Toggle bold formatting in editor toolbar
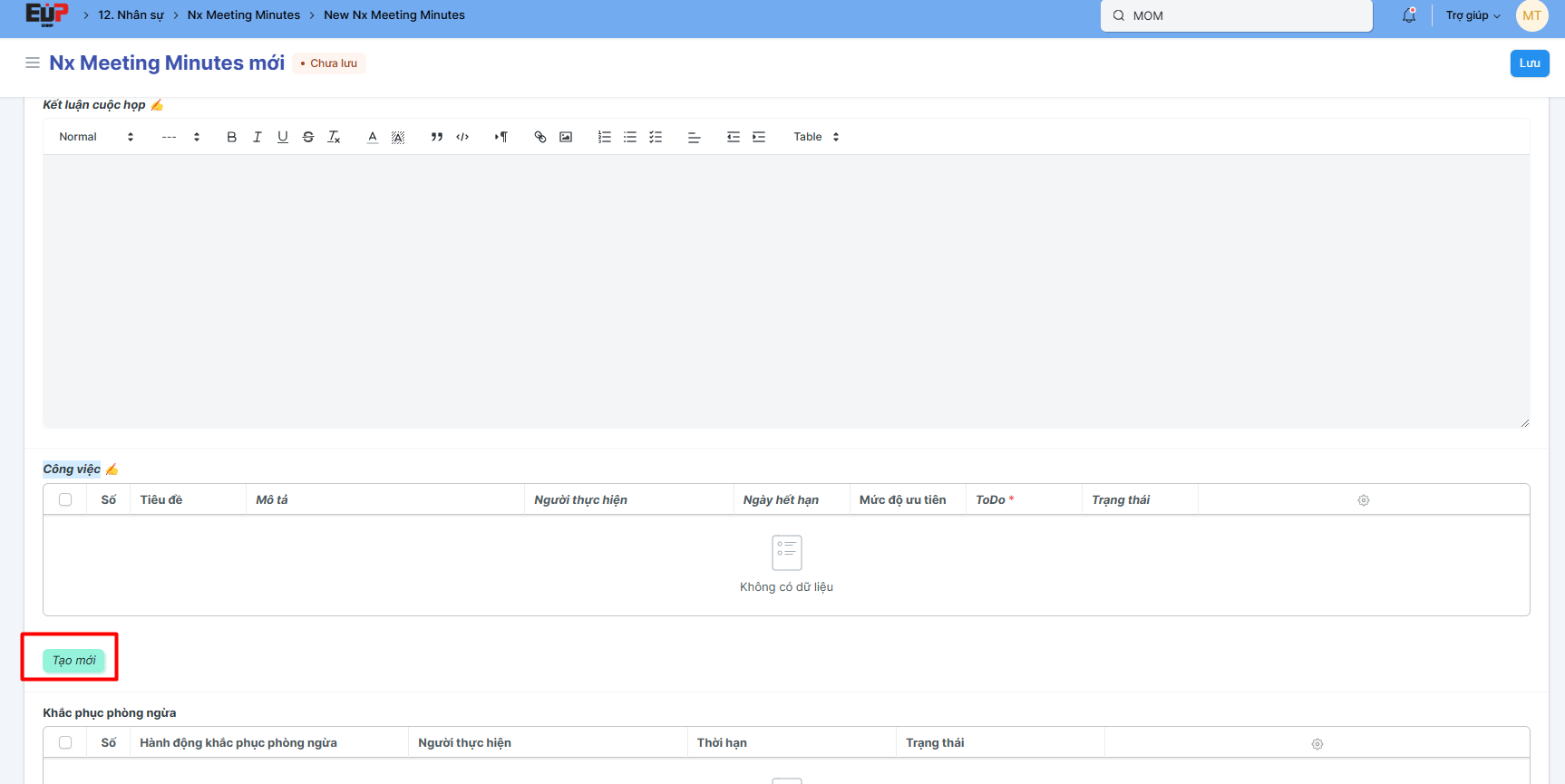 pos(231,137)
